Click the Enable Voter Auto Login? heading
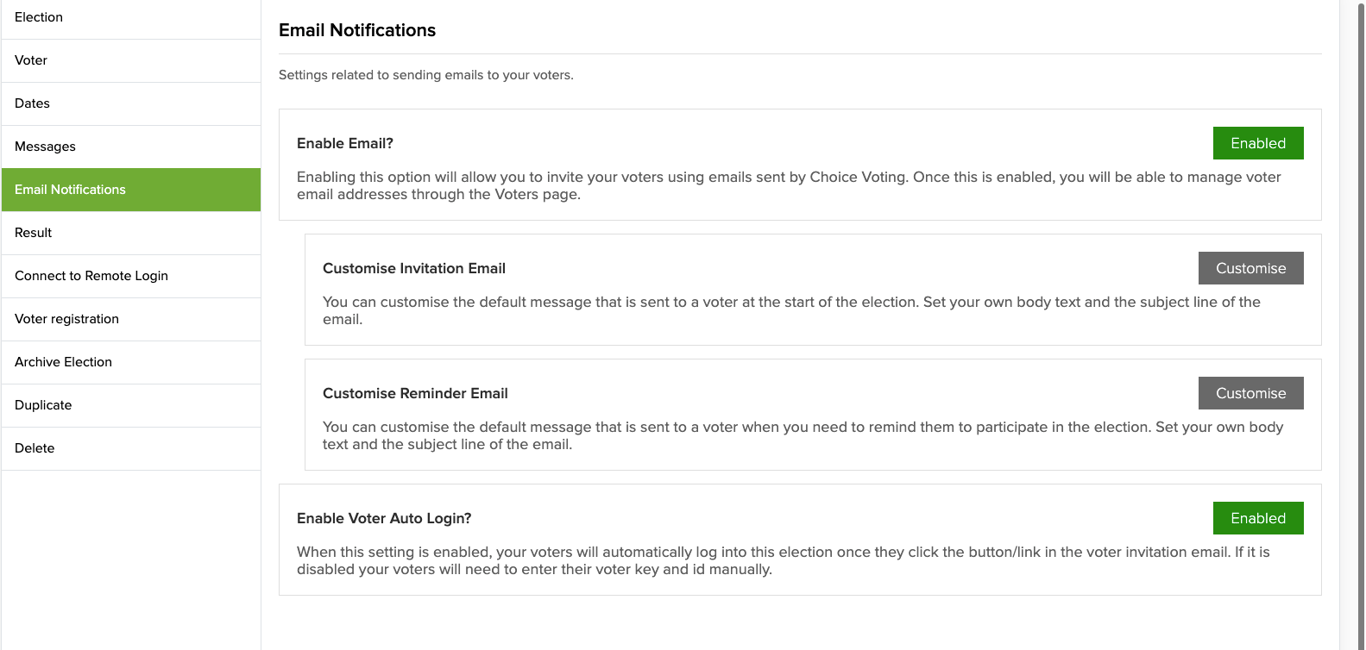Image resolution: width=1366 pixels, height=650 pixels. (384, 518)
